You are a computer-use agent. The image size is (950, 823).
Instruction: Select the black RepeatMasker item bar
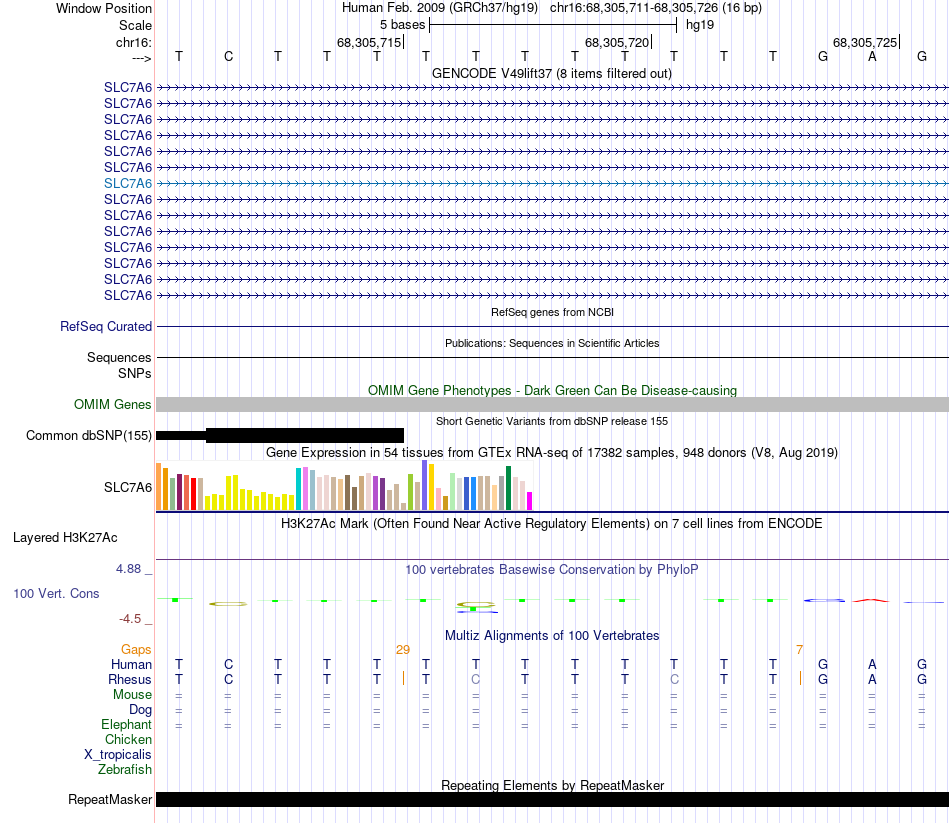coord(552,799)
